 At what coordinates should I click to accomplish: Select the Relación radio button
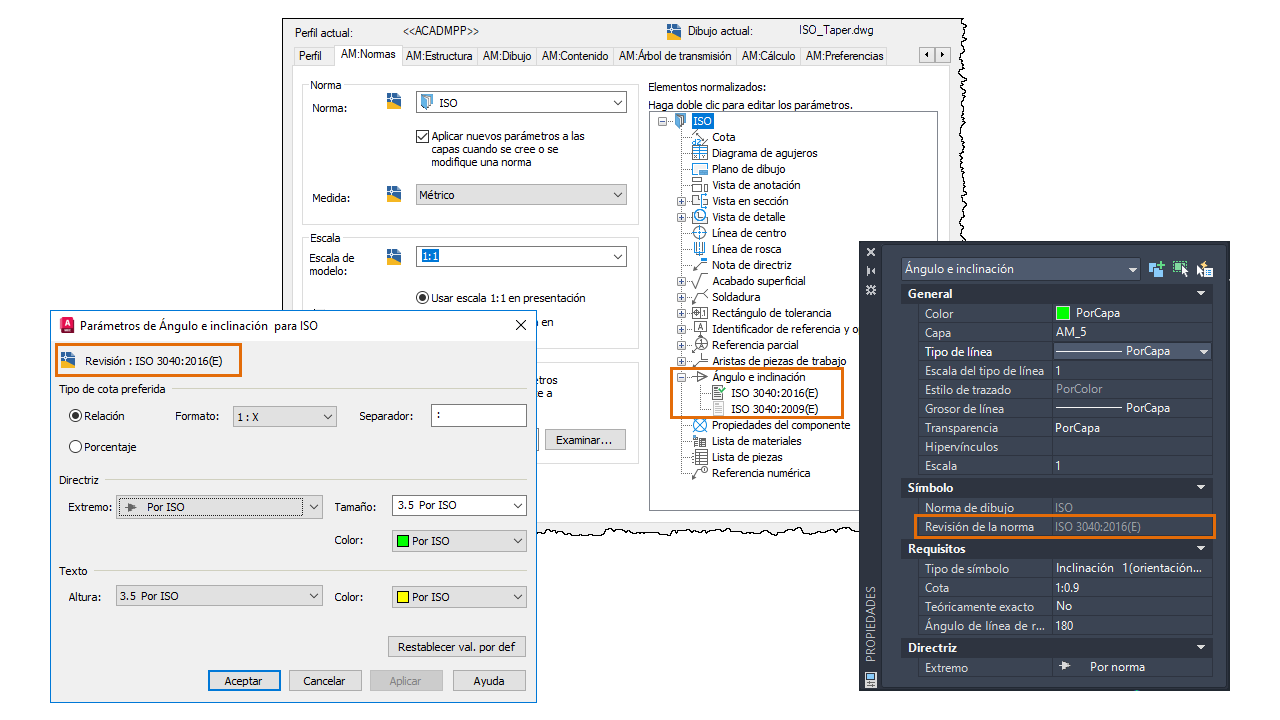[x=75, y=415]
